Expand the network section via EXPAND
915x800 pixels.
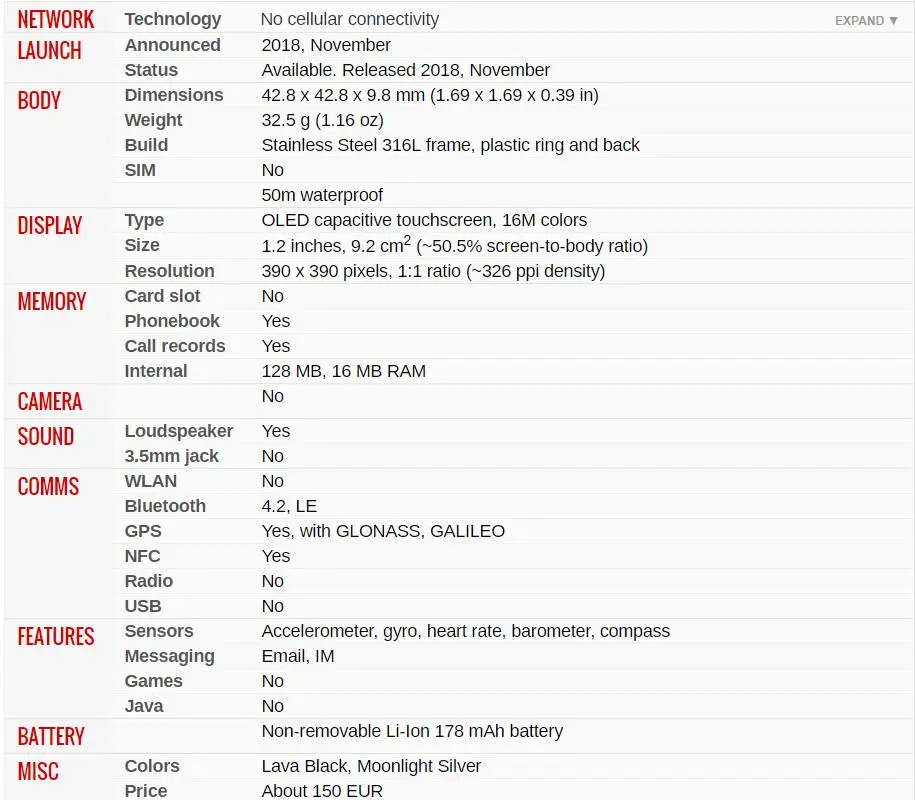(866, 21)
